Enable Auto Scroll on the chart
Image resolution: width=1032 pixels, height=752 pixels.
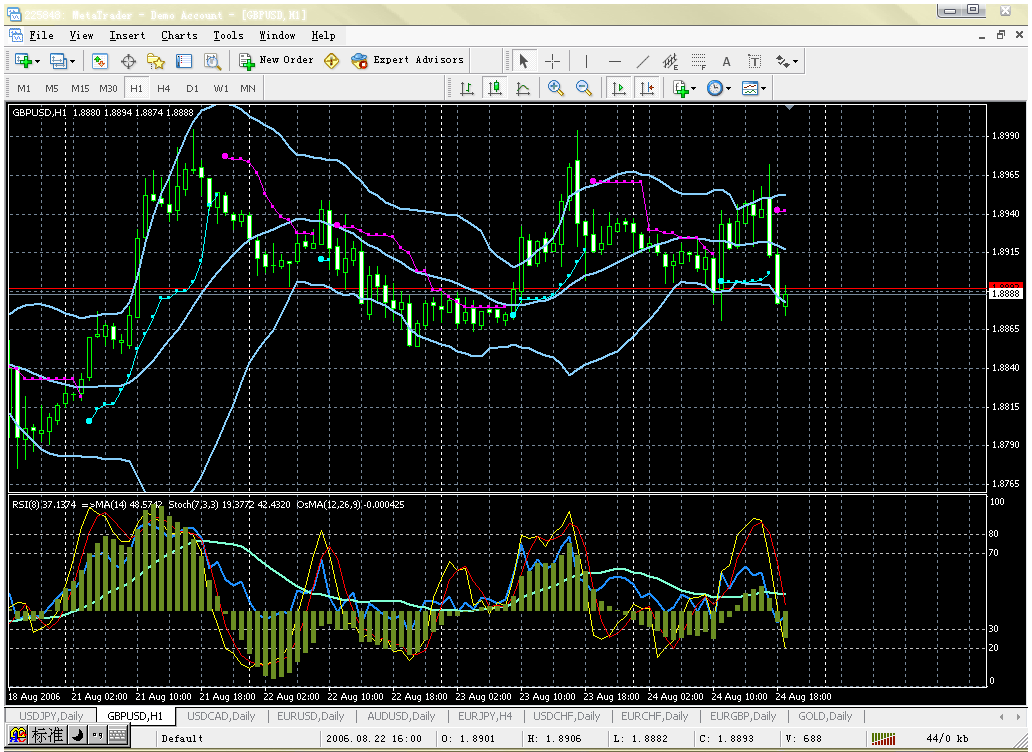point(617,88)
